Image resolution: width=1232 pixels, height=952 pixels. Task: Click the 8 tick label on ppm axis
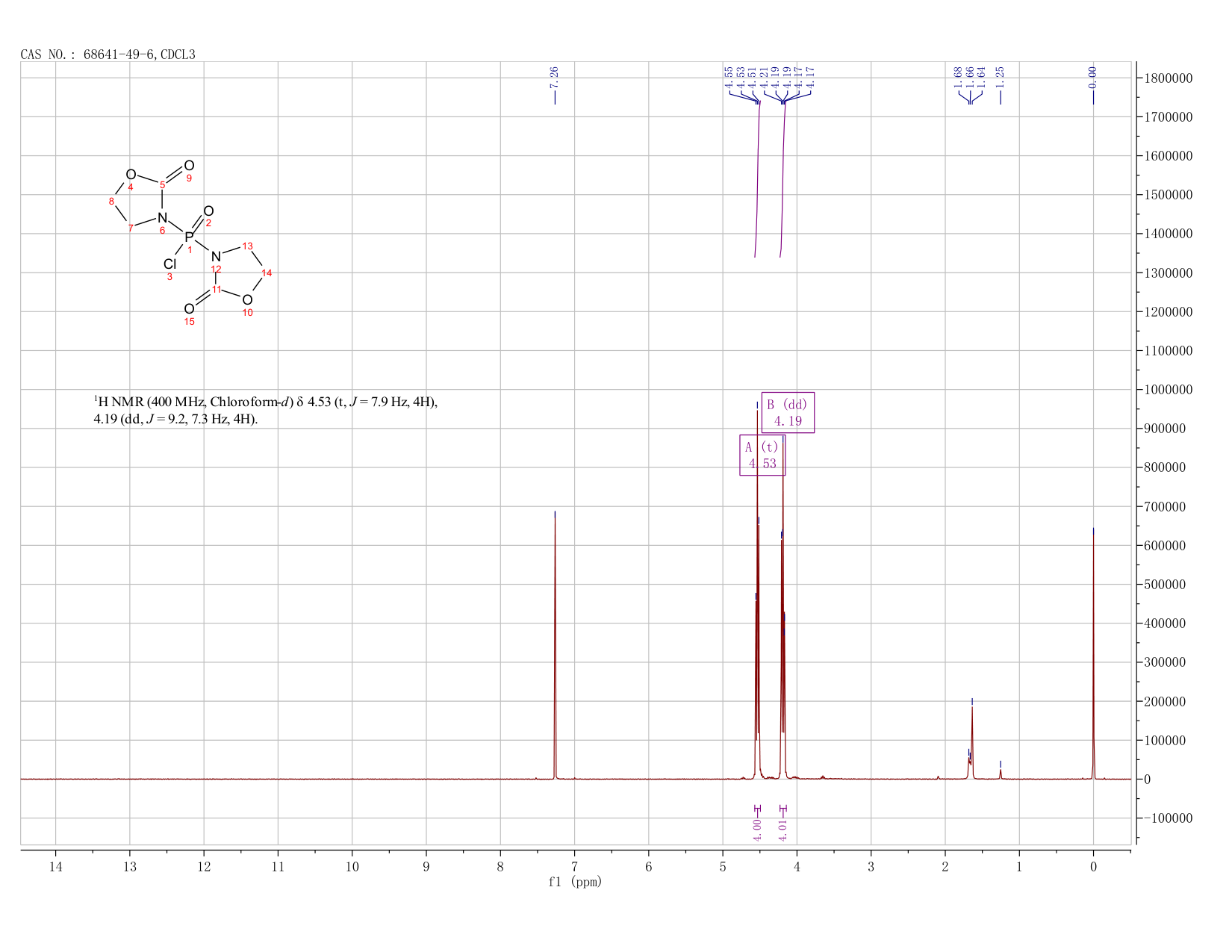(x=500, y=866)
